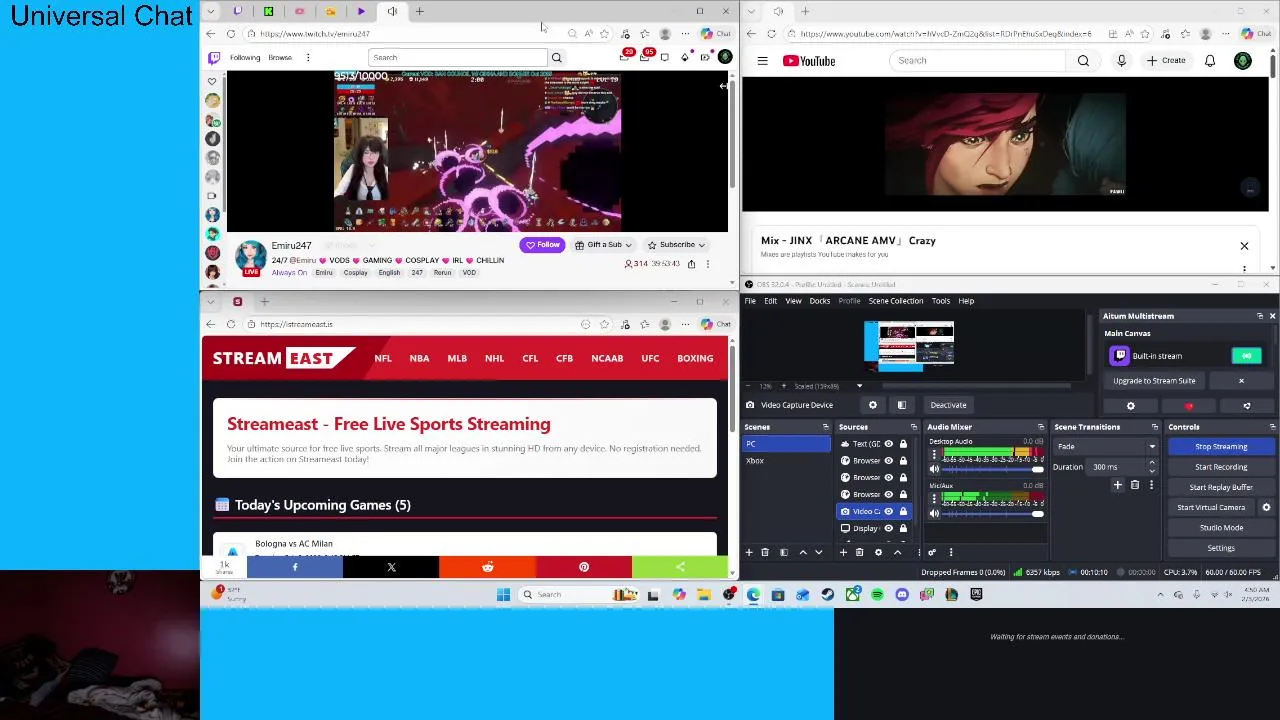Toggle lock on Text (GDI) source

903,444
